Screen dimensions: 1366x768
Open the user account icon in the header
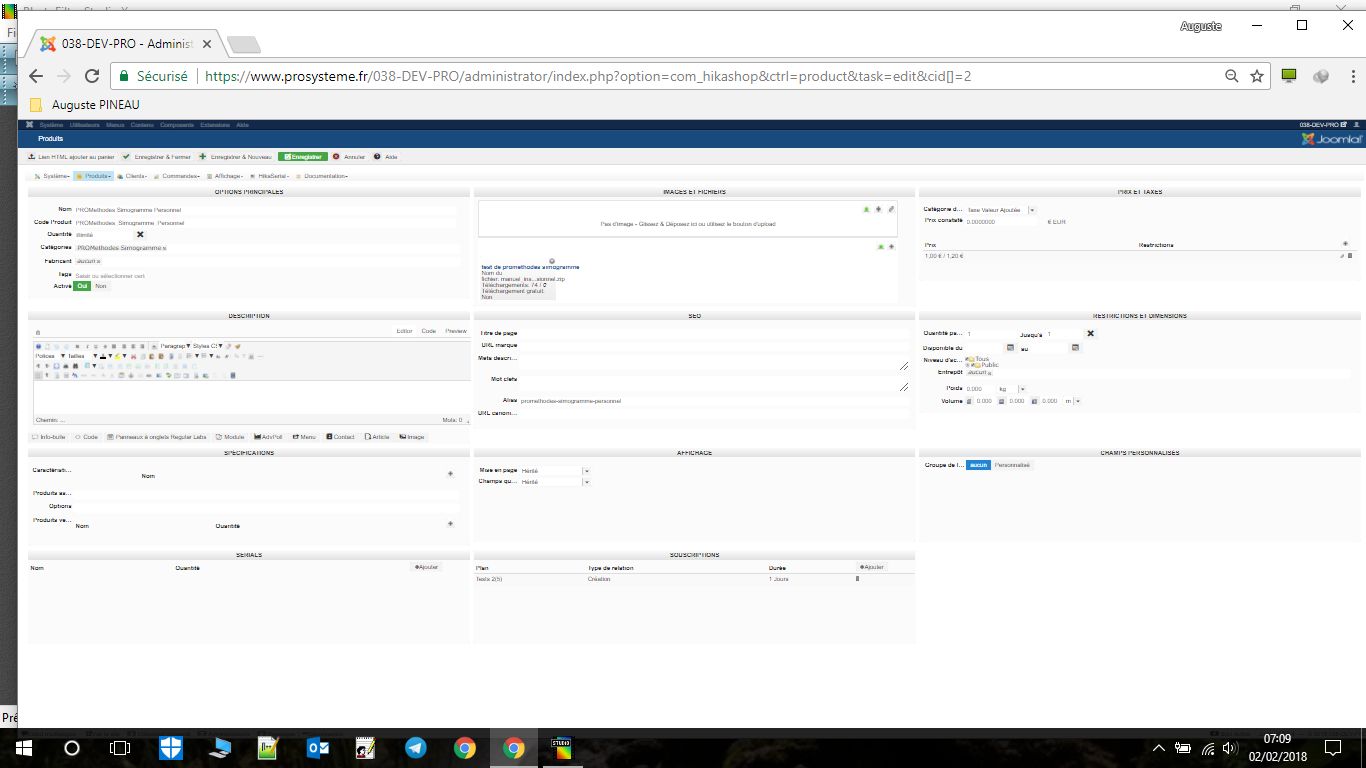tap(1357, 124)
